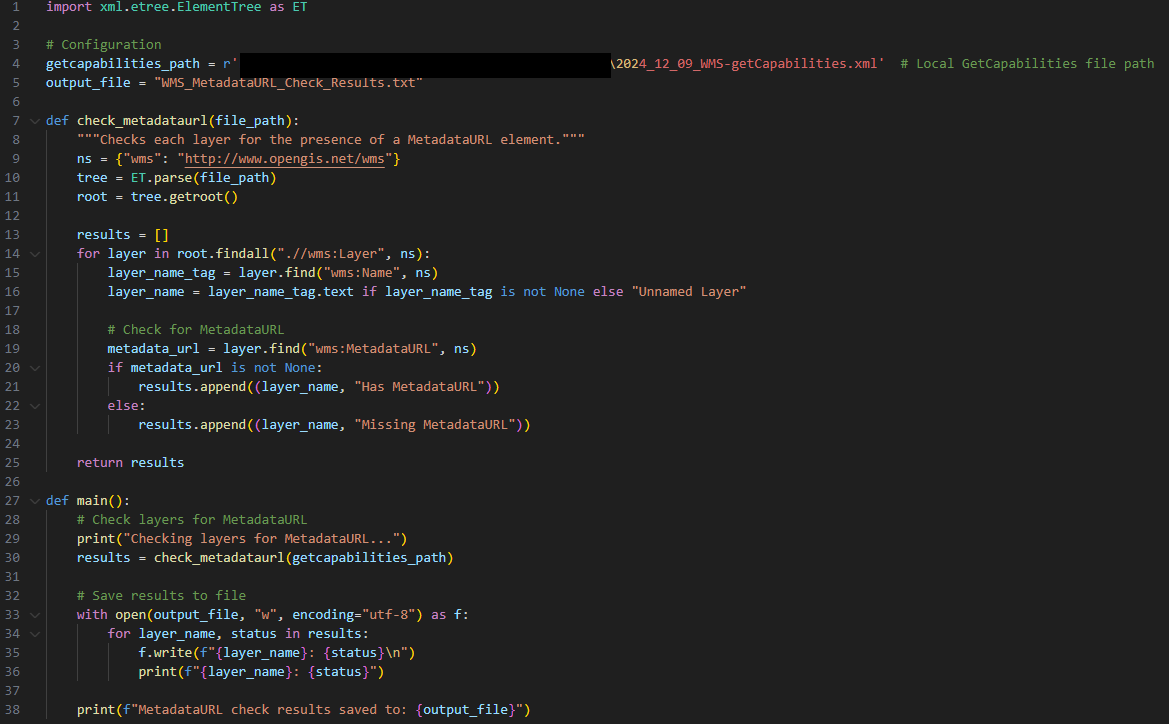
Task: Click the check_metadataurl function name on line 7
Action: click(142, 121)
